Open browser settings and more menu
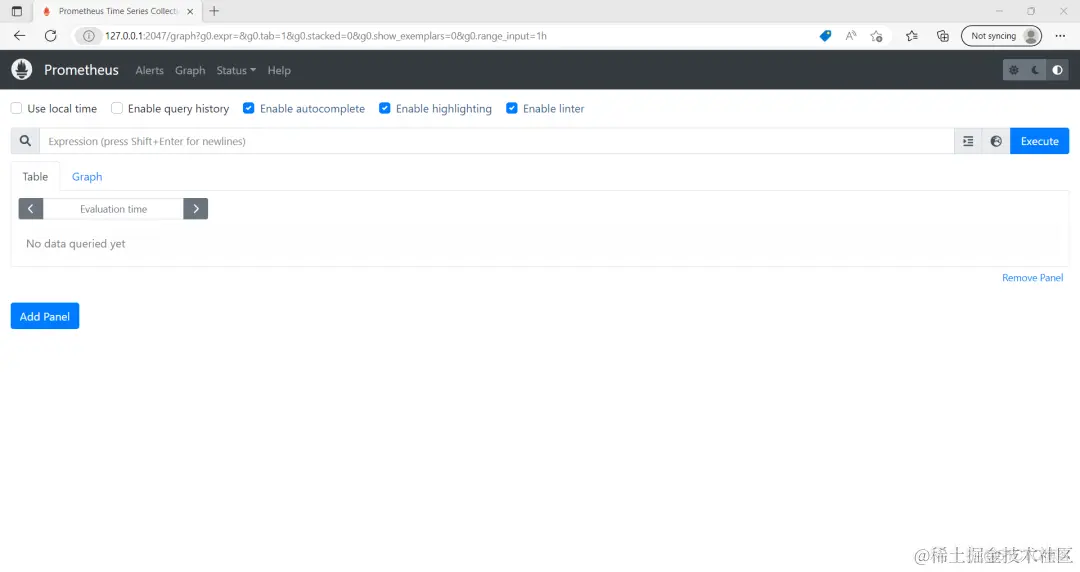Image resolution: width=1080 pixels, height=572 pixels. pyautogui.click(x=1060, y=36)
